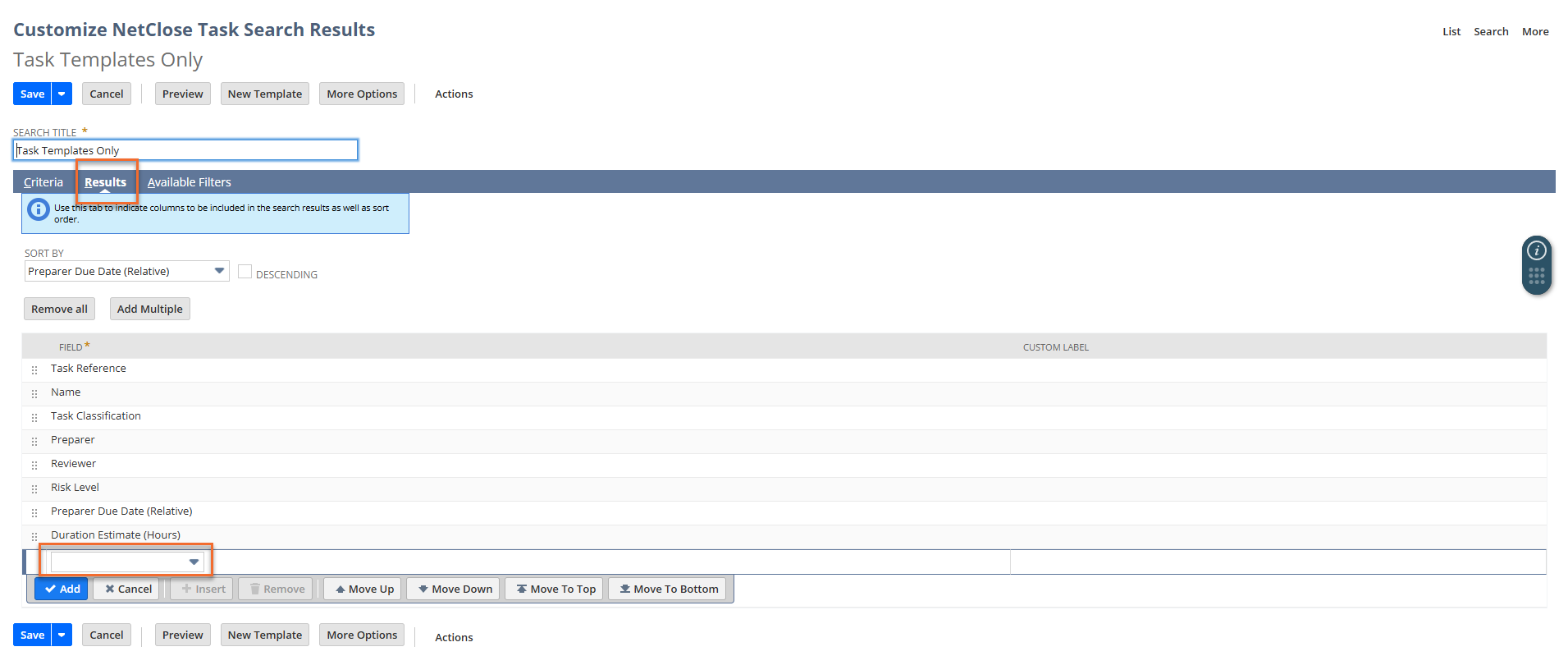Viewport: 1568px width, 656px height.
Task: Click into the Search Title input field
Action: pos(185,150)
